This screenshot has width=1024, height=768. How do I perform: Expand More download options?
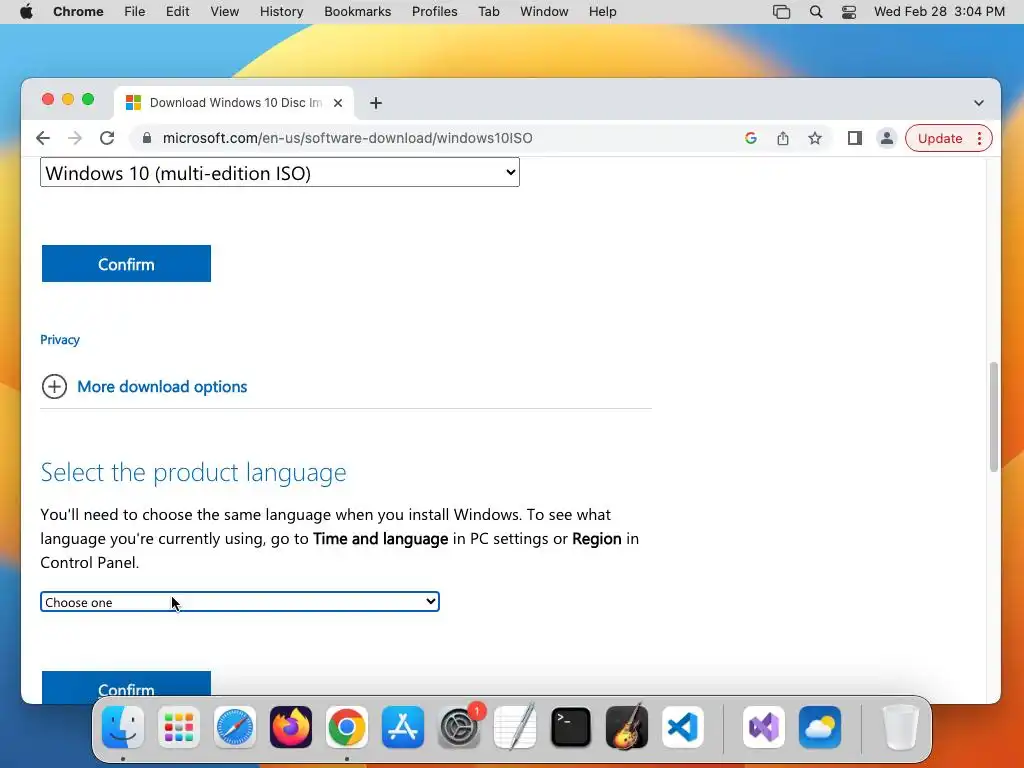pos(54,387)
